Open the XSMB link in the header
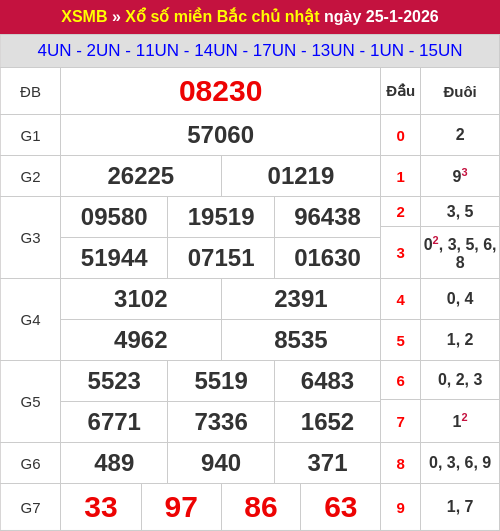The height and width of the screenshot is (531, 500). pyautogui.click(x=84, y=16)
